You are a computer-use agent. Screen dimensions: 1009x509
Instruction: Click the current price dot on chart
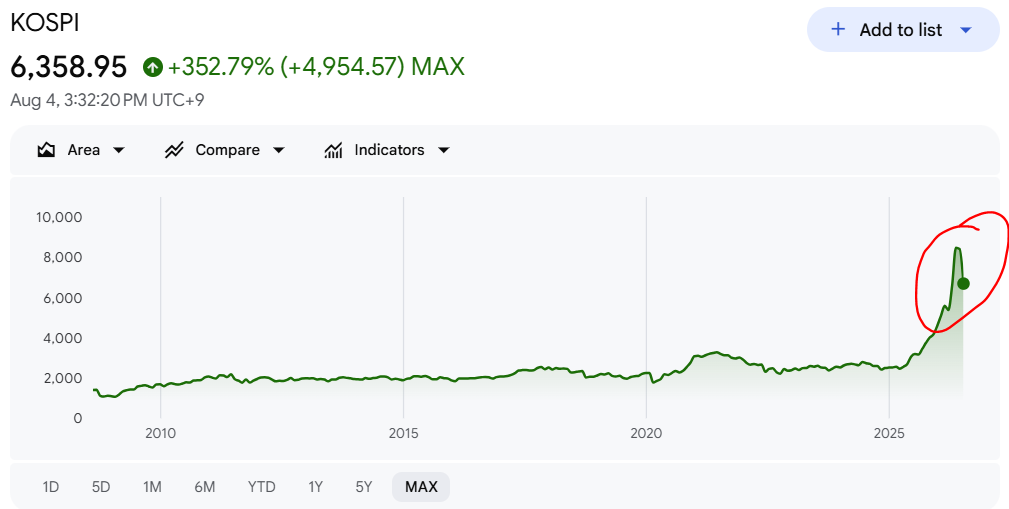coord(963,284)
